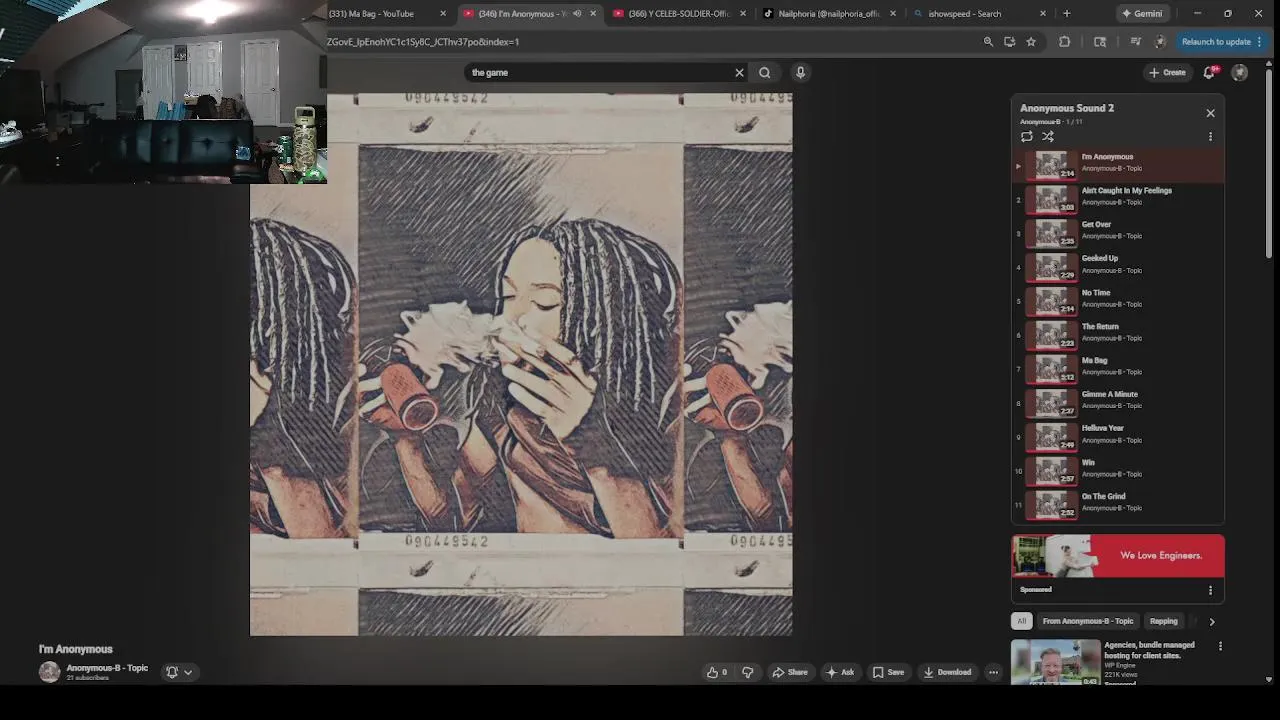Viewport: 1280px width, 720px height.
Task: Mute the 'I'm Anonymous' tab audio
Action: 577,13
